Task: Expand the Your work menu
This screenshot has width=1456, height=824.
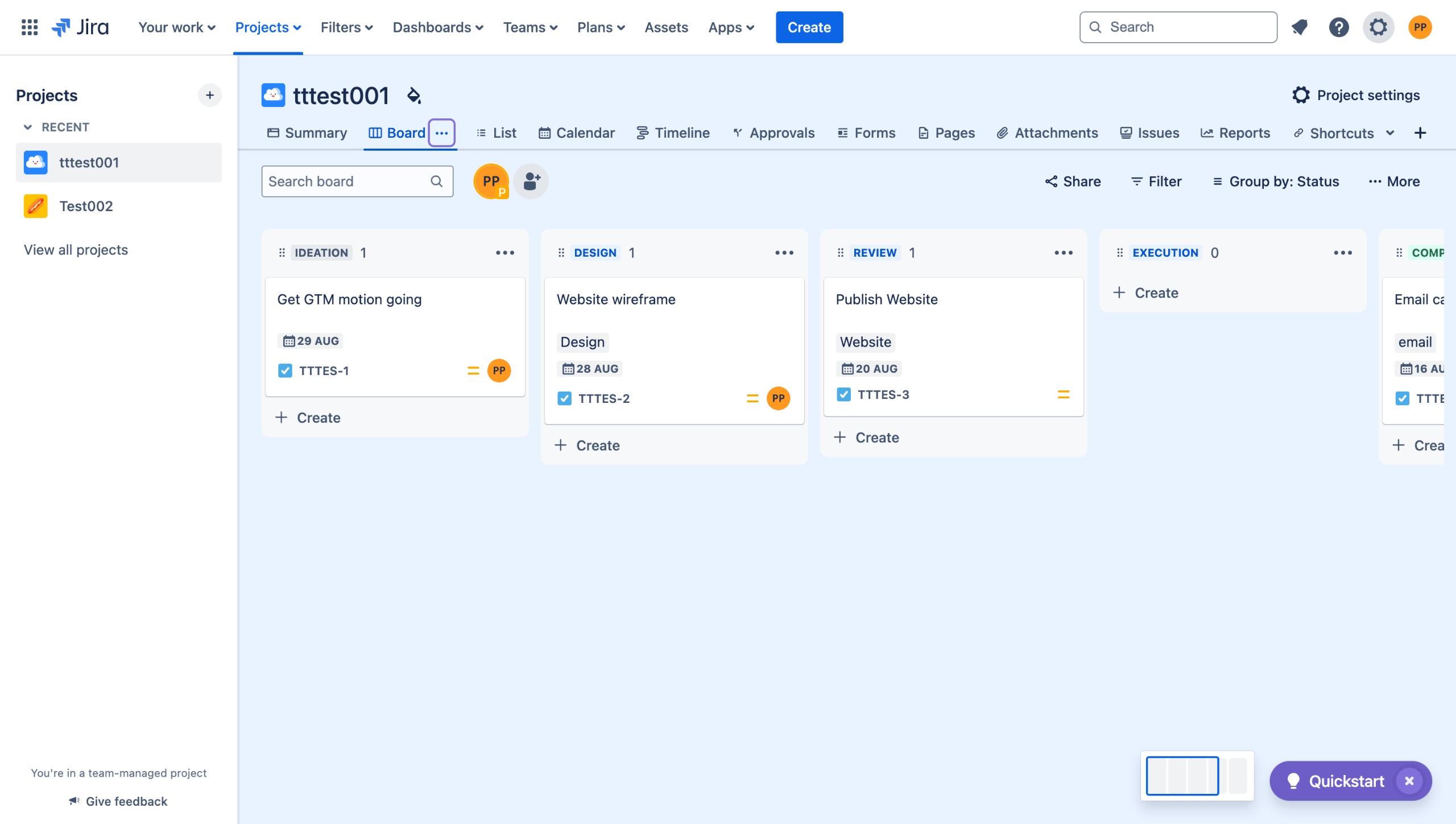Action: (176, 27)
